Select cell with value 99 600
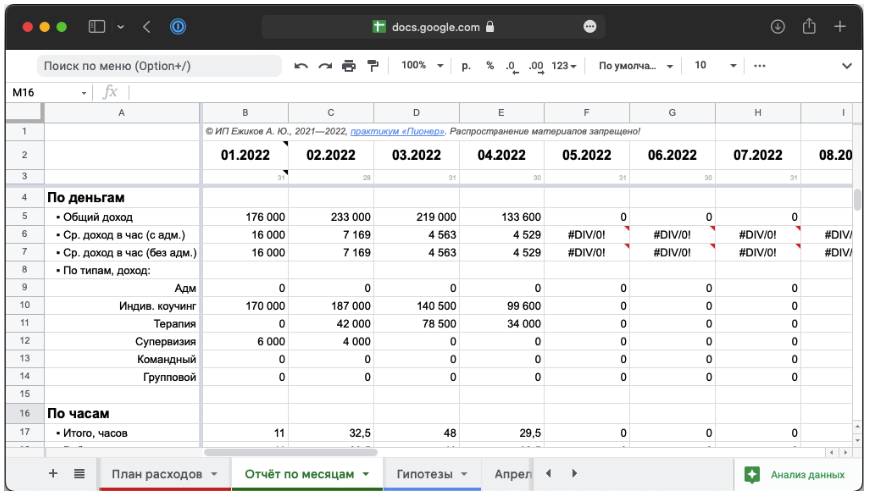 (x=502, y=306)
